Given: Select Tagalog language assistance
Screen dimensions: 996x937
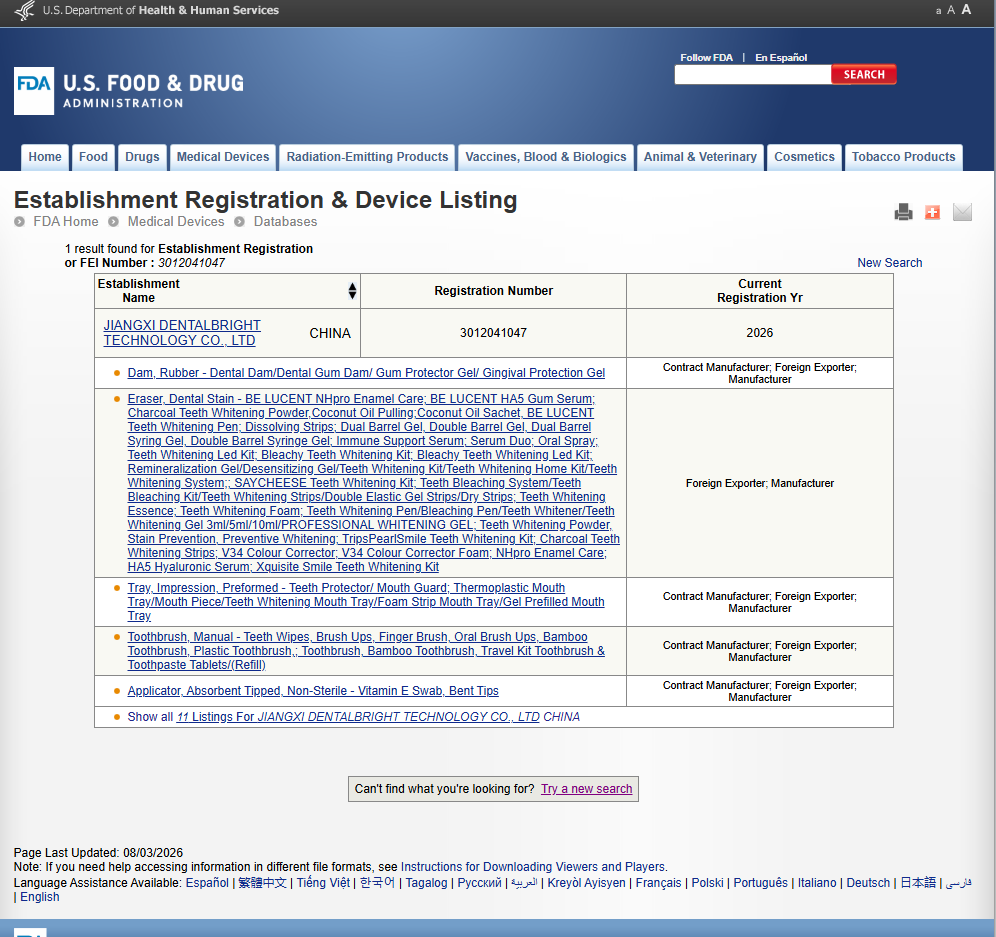Looking at the screenshot, I should [x=426, y=883].
